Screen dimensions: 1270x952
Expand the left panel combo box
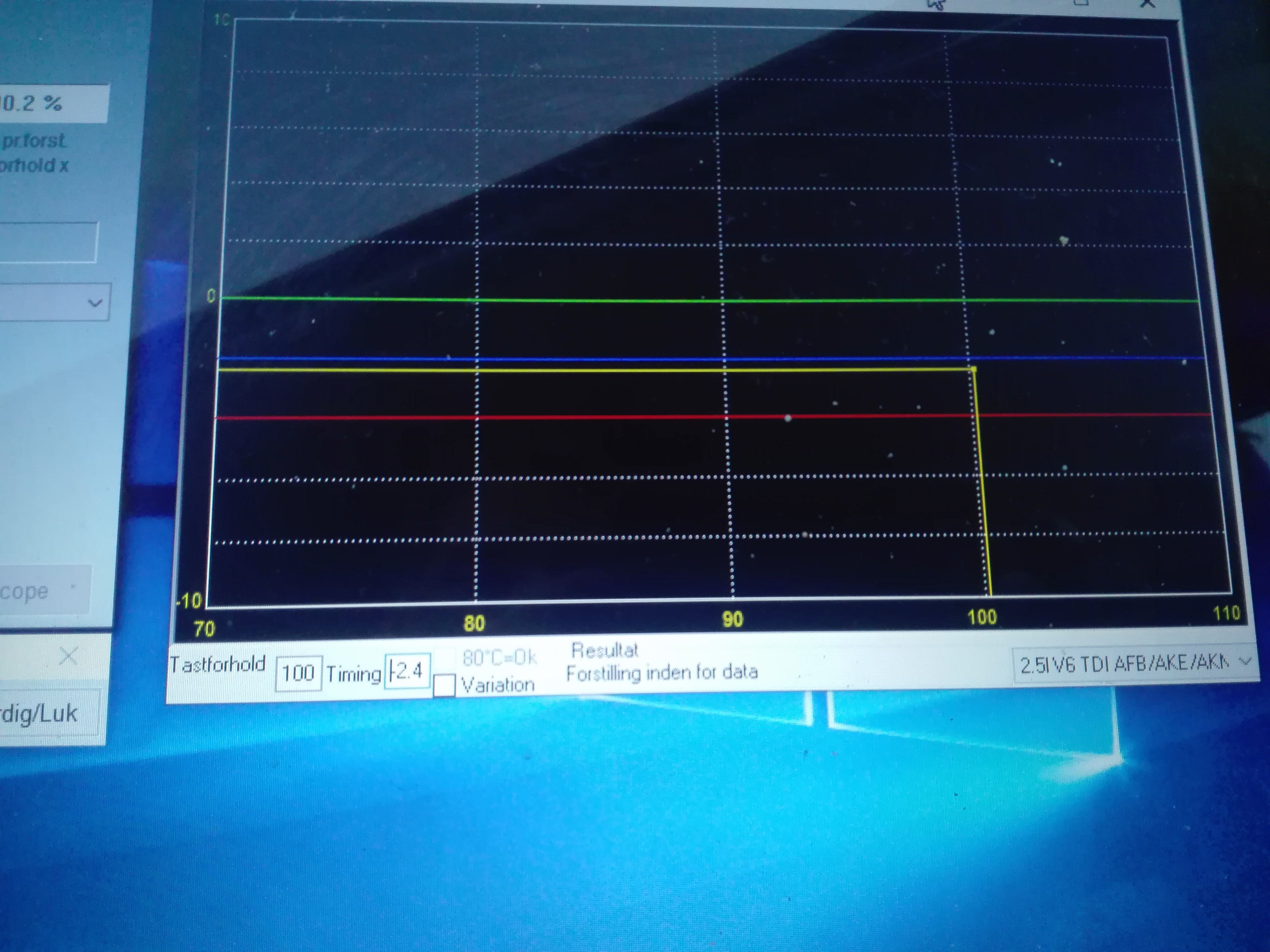[95, 302]
